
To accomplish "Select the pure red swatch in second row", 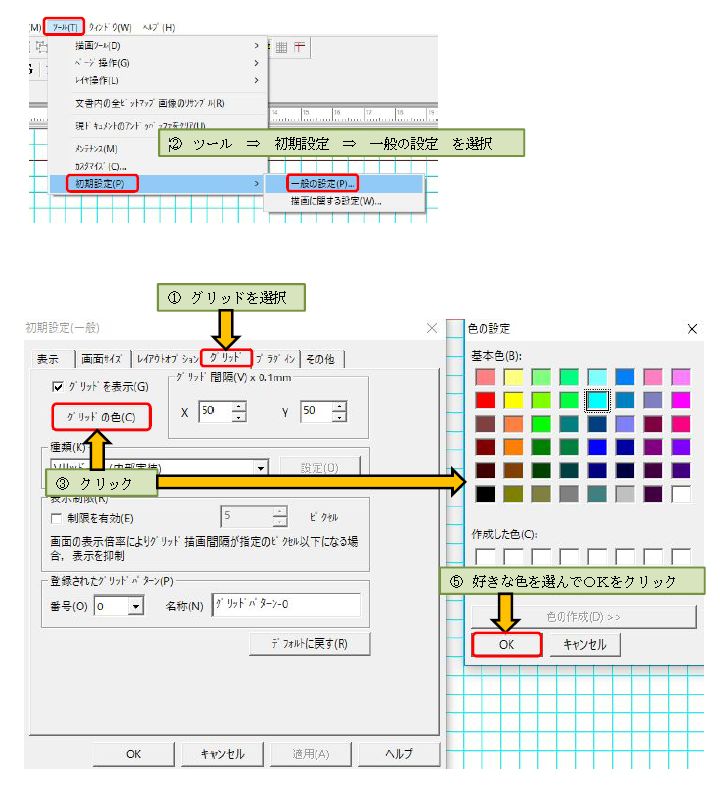I will coord(485,401).
